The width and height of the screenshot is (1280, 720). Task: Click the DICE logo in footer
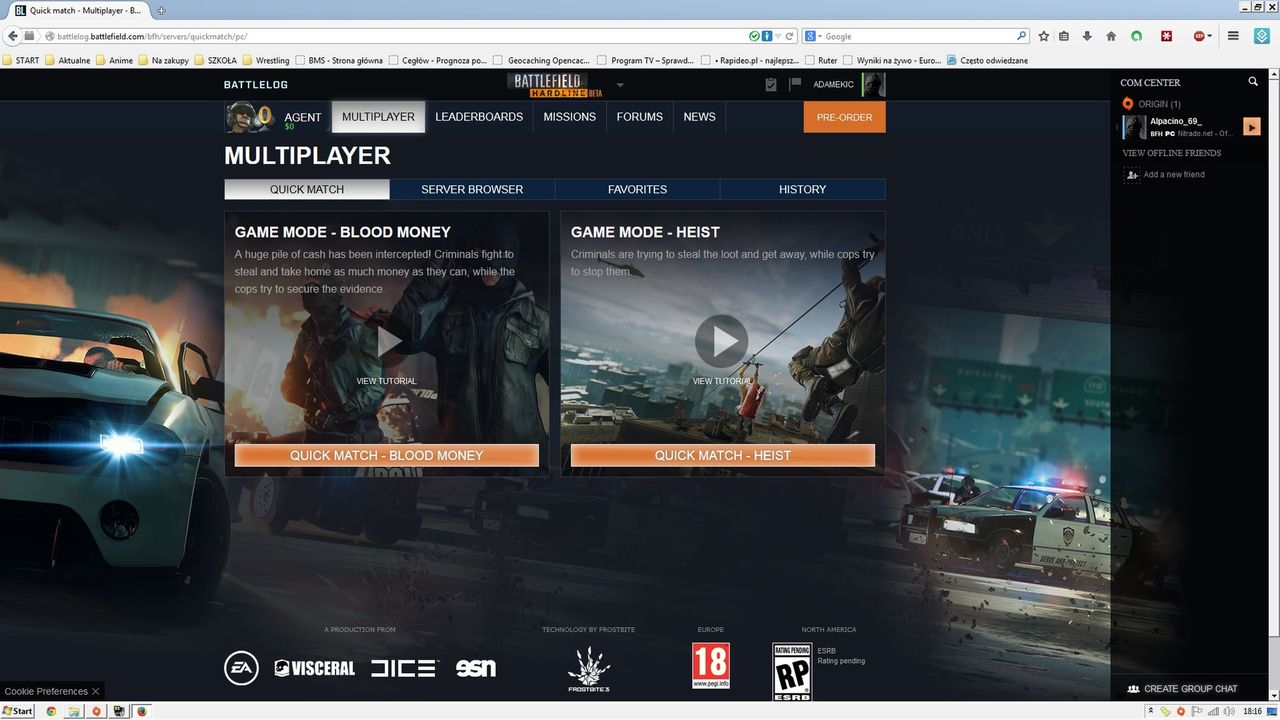404,668
